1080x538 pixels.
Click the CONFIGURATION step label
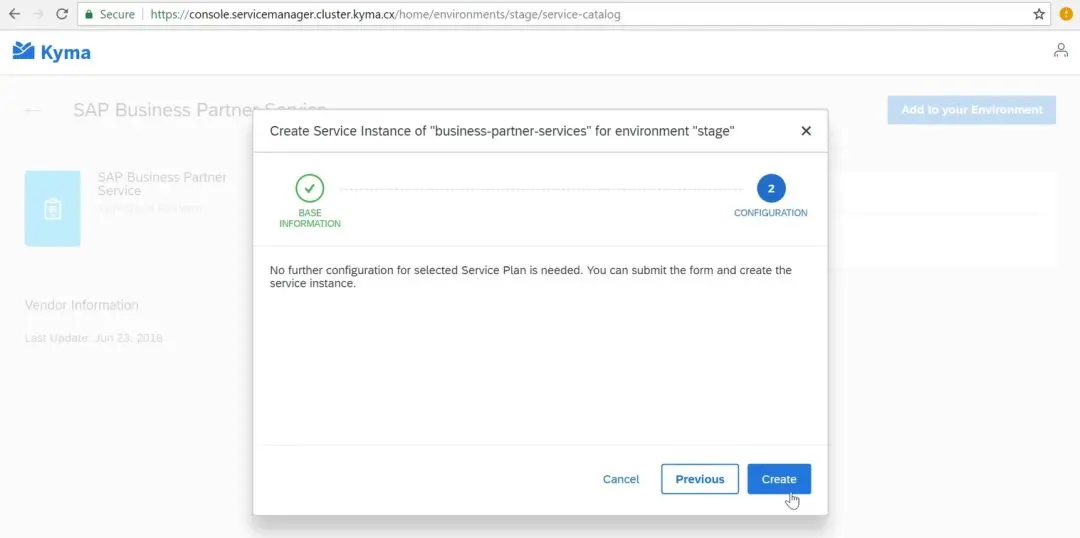tap(771, 213)
